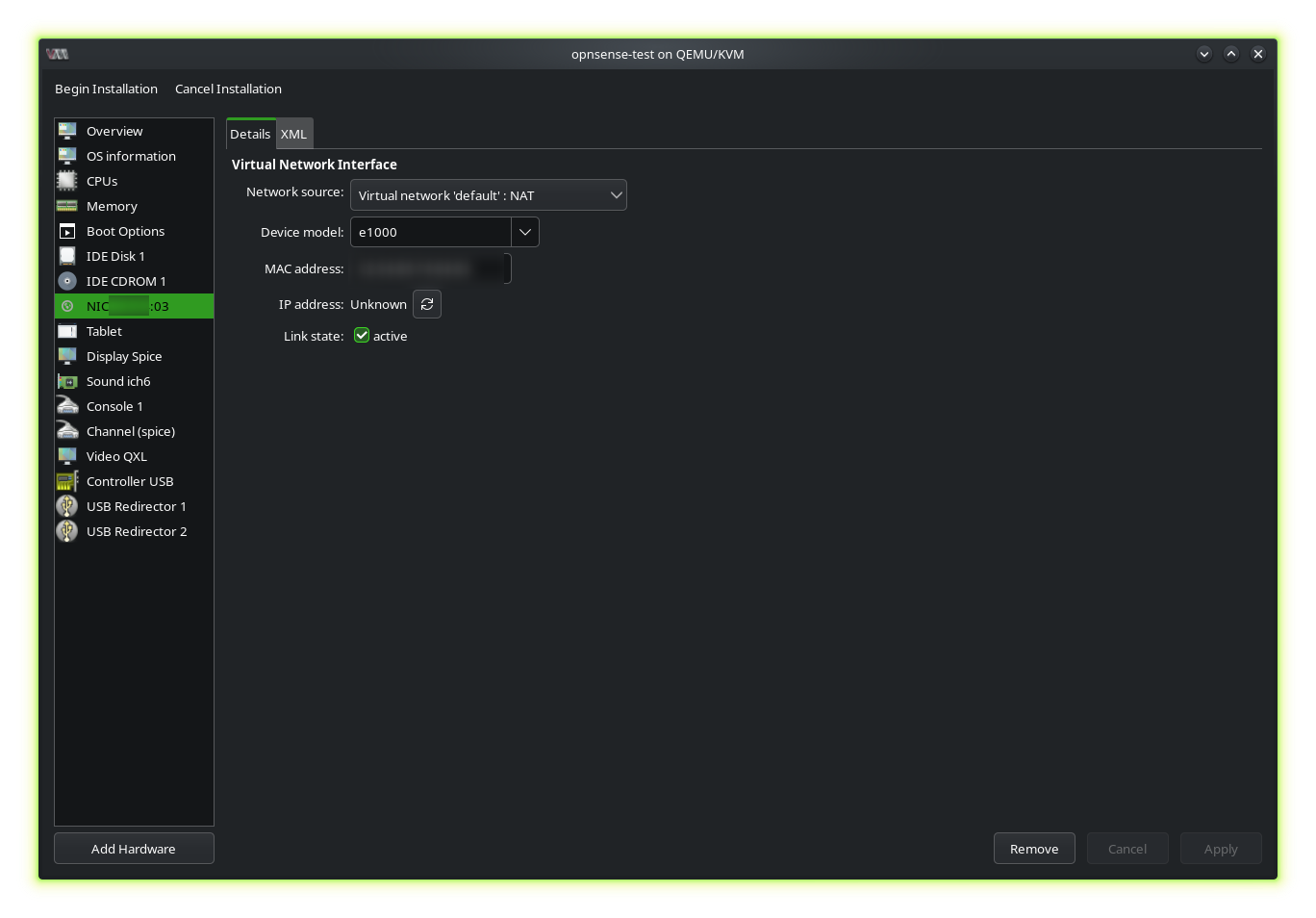
Task: Open the Network source dropdown
Action: click(x=488, y=195)
